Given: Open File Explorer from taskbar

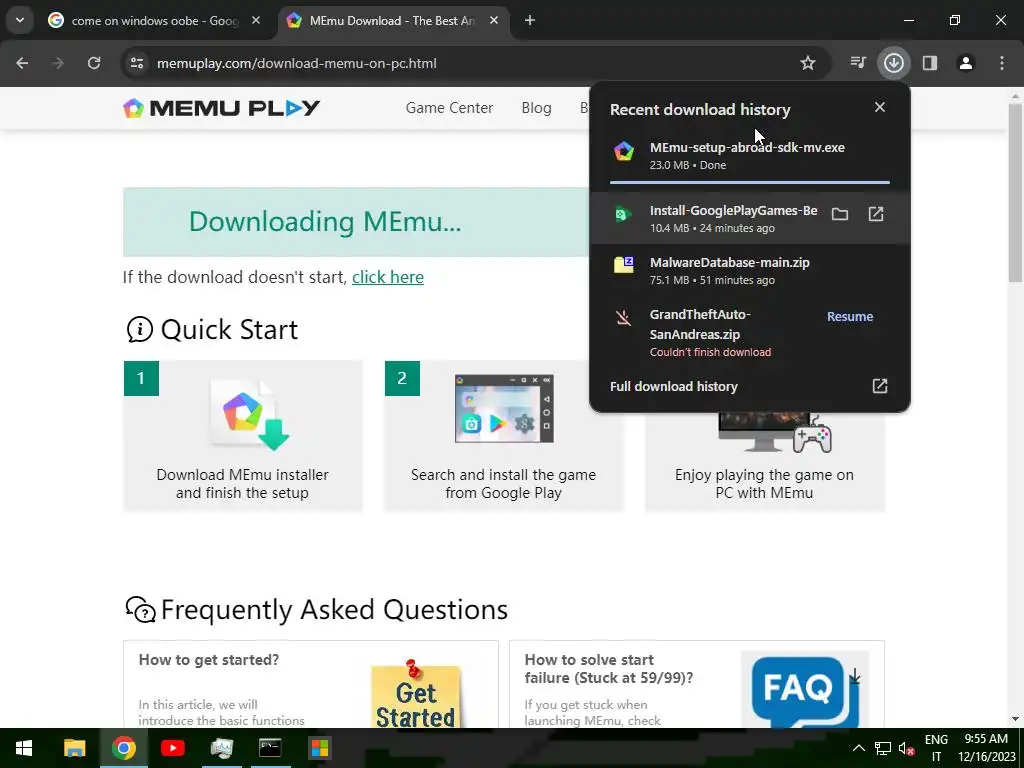Looking at the screenshot, I should (74, 748).
